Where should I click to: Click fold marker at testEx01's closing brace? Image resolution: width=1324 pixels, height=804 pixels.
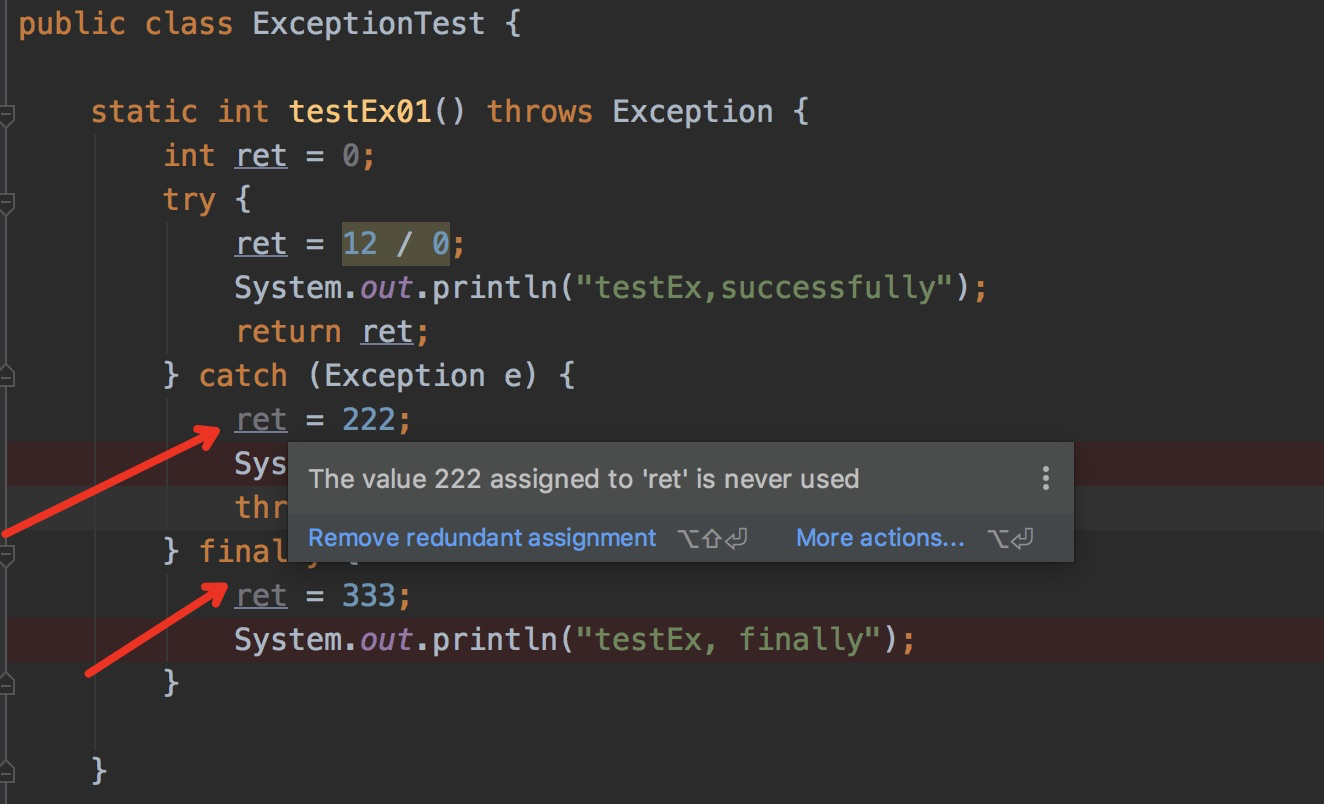(x=6, y=772)
